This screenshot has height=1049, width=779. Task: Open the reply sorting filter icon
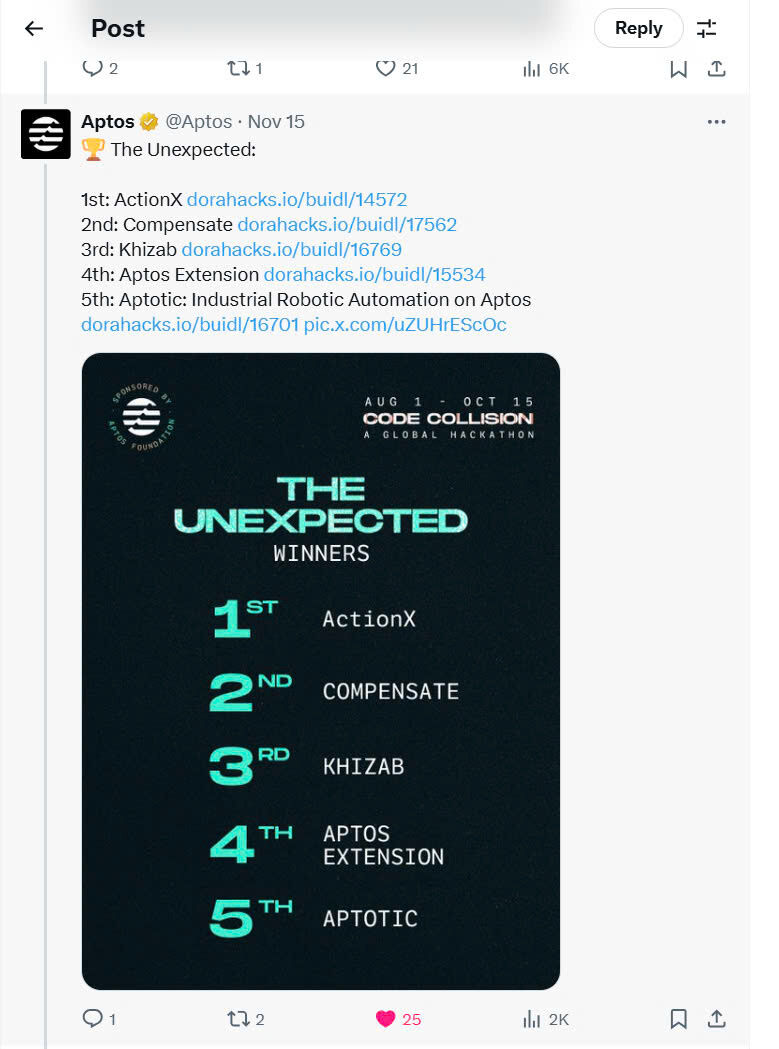[x=707, y=28]
